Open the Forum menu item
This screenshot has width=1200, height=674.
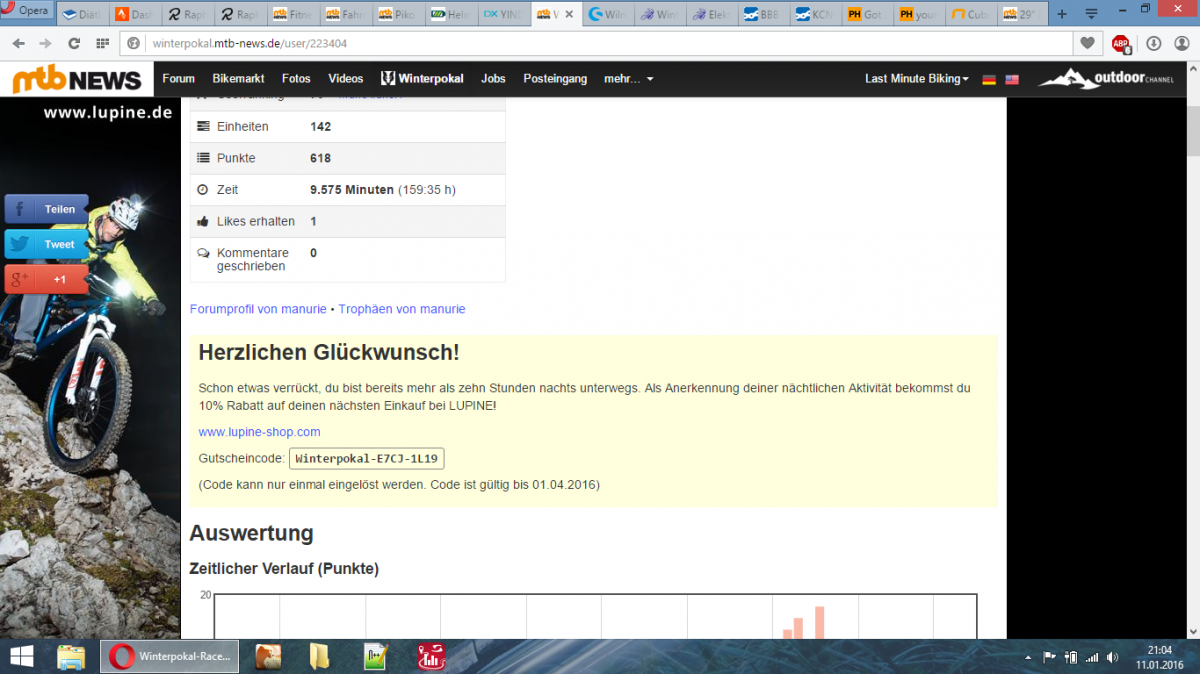pyautogui.click(x=179, y=79)
